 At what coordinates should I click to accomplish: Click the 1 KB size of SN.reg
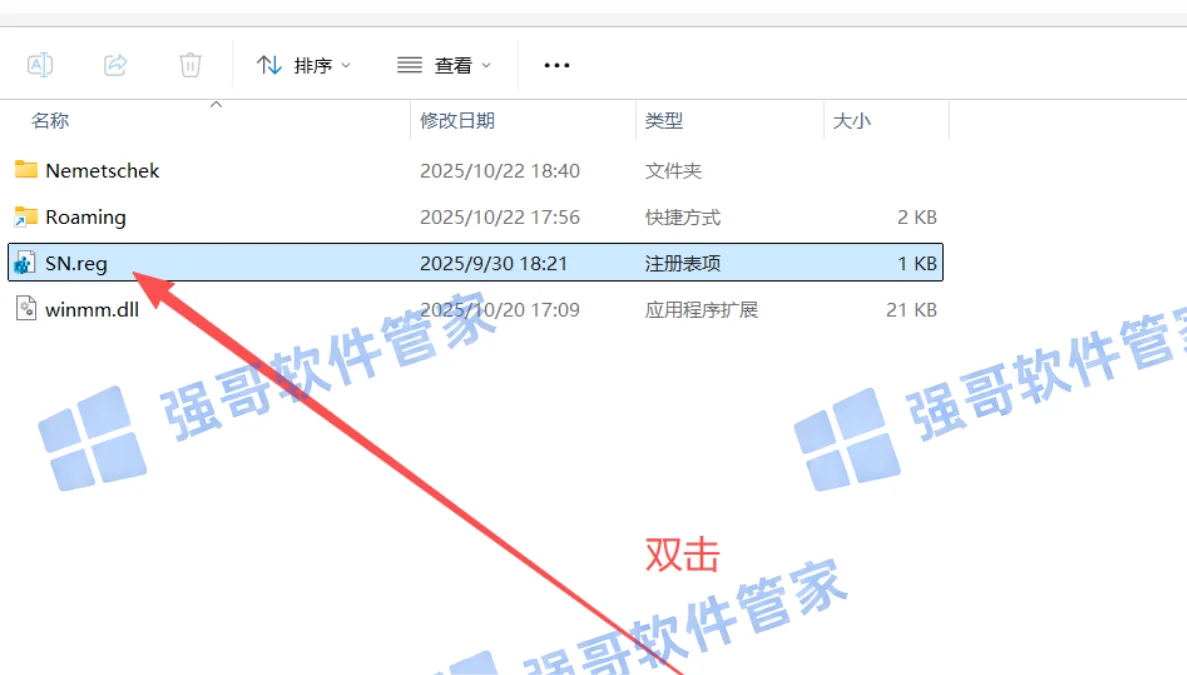pos(917,263)
